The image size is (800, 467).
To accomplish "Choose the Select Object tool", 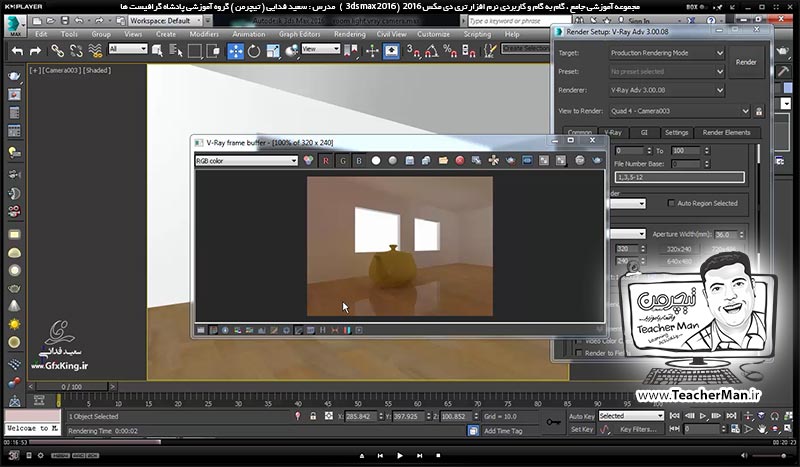I will coord(157,51).
